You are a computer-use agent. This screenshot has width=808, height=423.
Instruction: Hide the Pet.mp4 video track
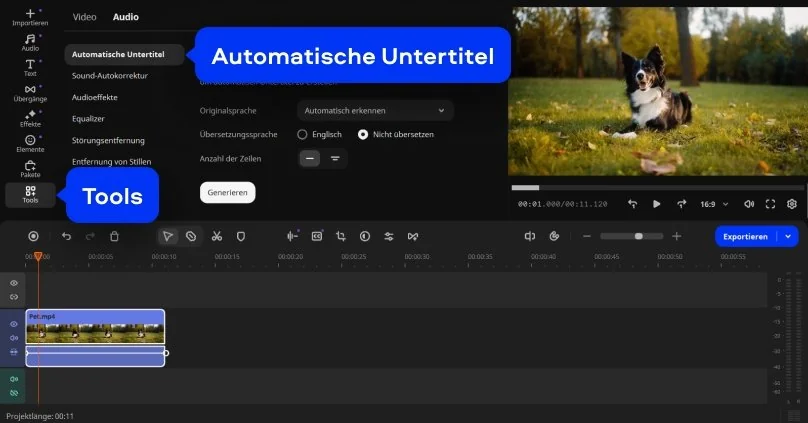(14, 324)
